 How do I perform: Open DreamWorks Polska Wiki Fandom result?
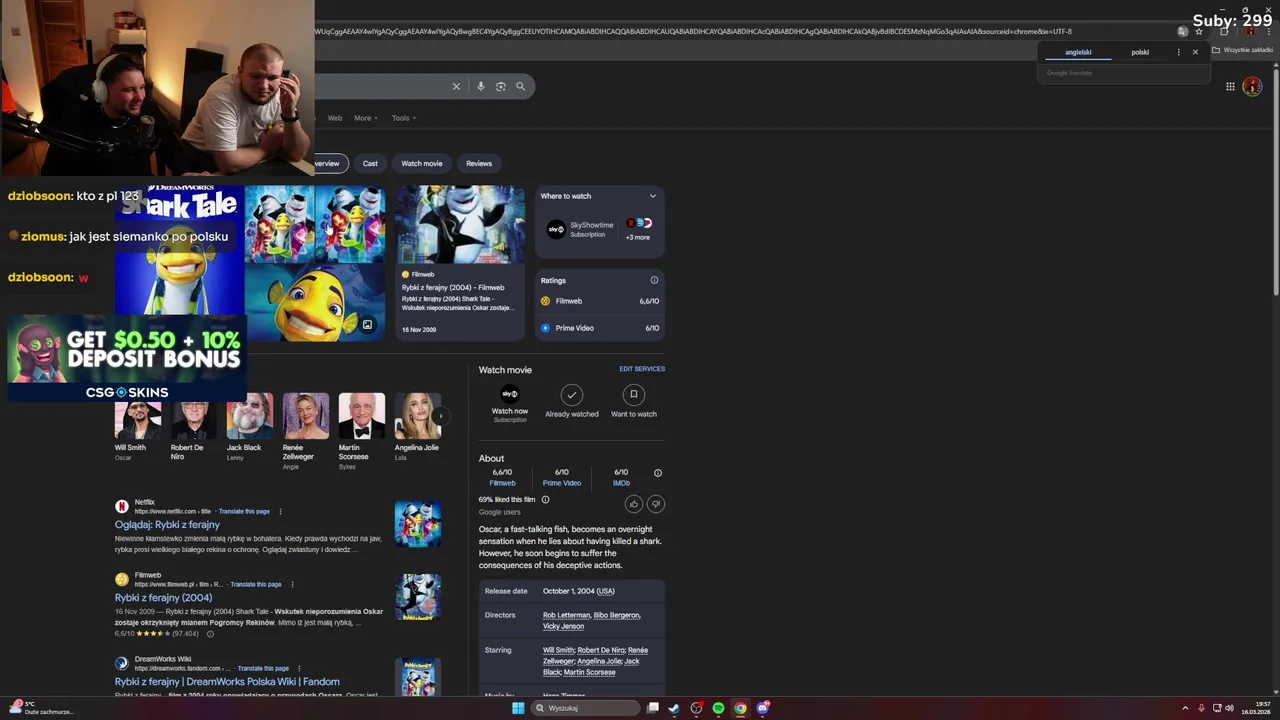coord(227,682)
